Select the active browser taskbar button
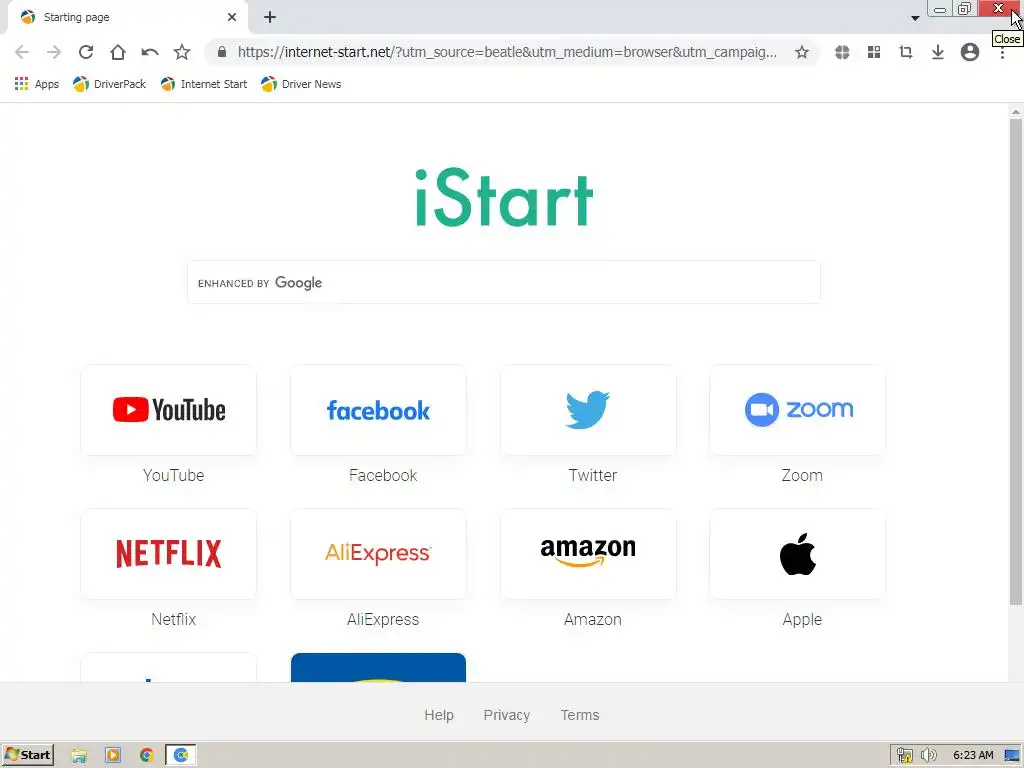Screen dimensions: 1024x768 click(181, 756)
